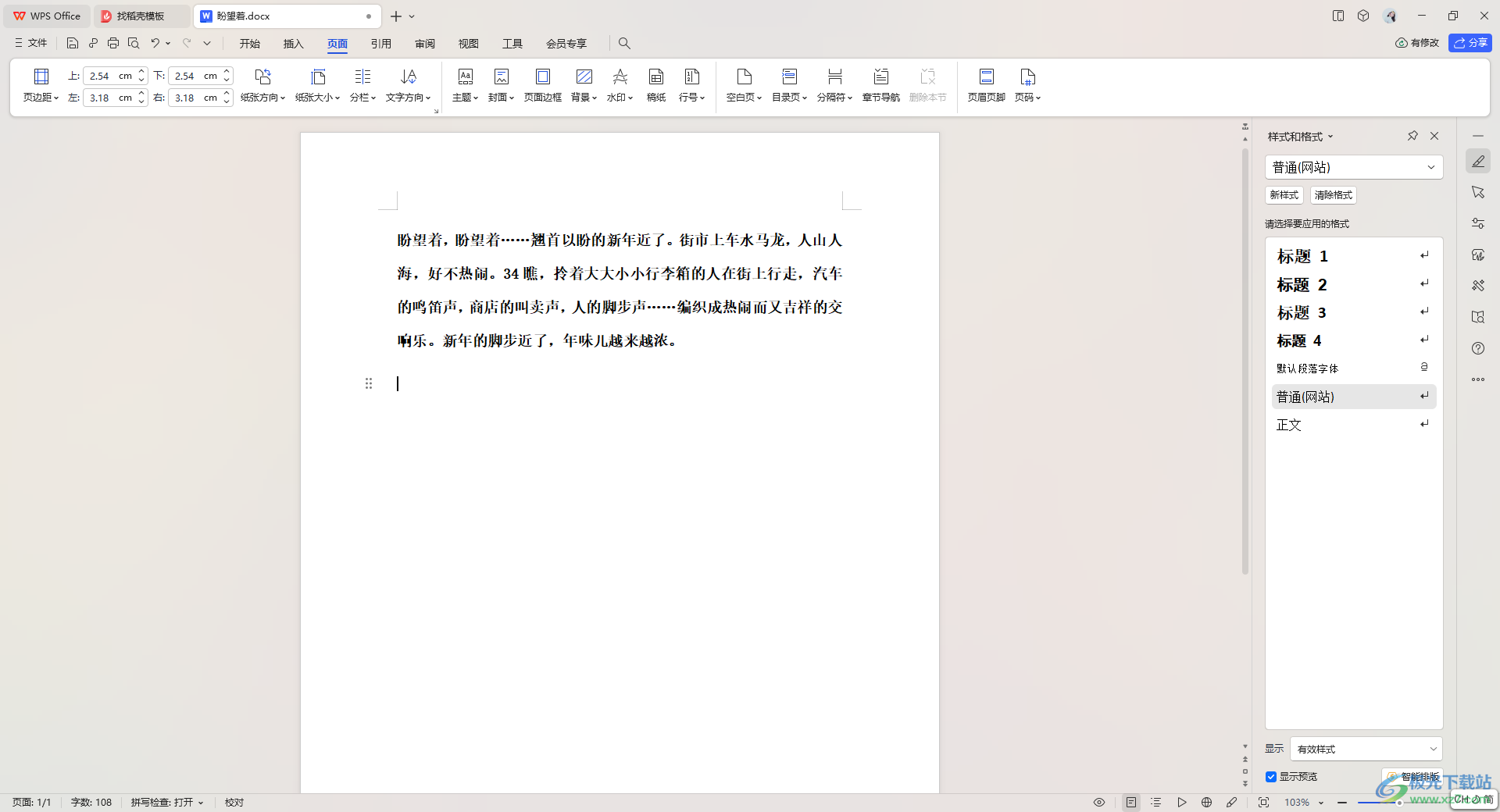1500x812 pixels.
Task: Increase the right margin 右 stepper
Action: [227, 94]
